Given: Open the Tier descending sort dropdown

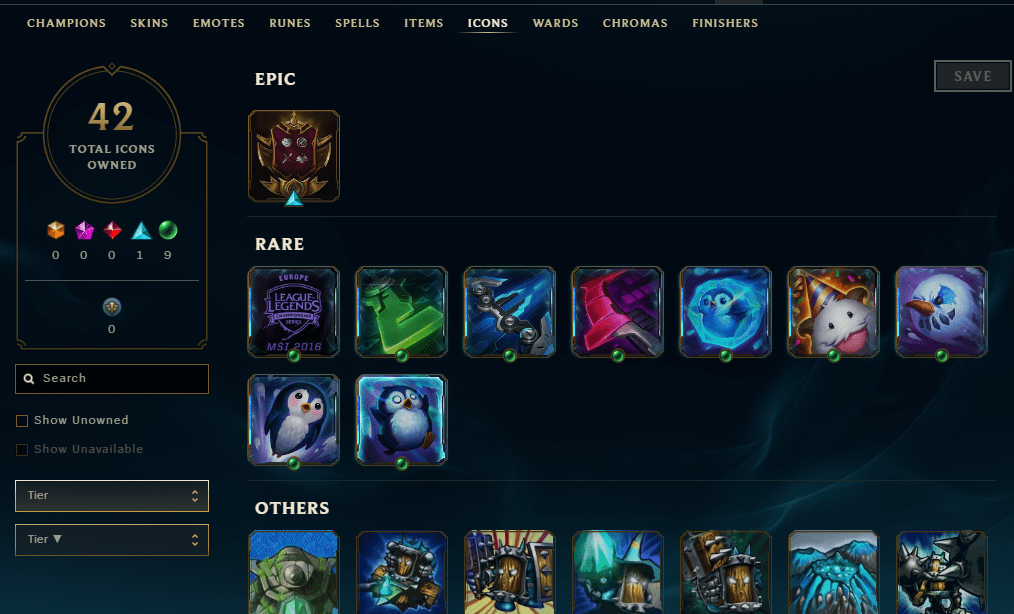Looking at the screenshot, I should coord(112,540).
